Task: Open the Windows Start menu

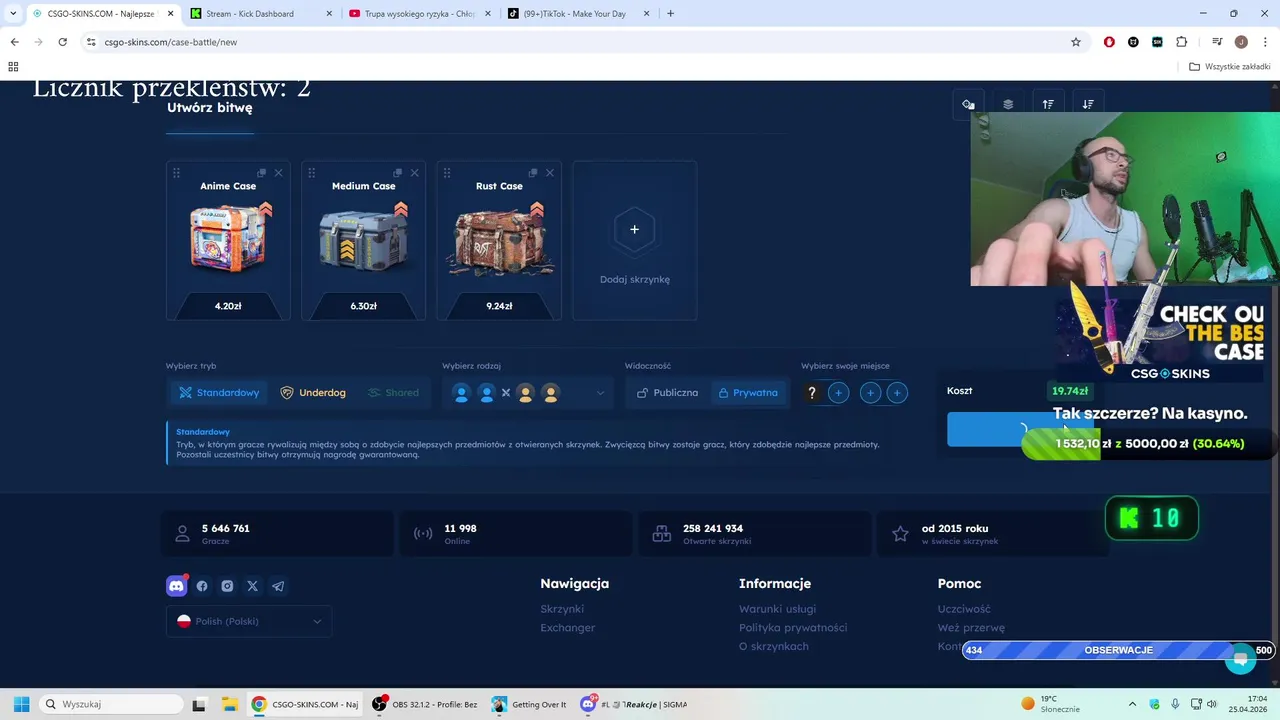Action: pos(21,704)
